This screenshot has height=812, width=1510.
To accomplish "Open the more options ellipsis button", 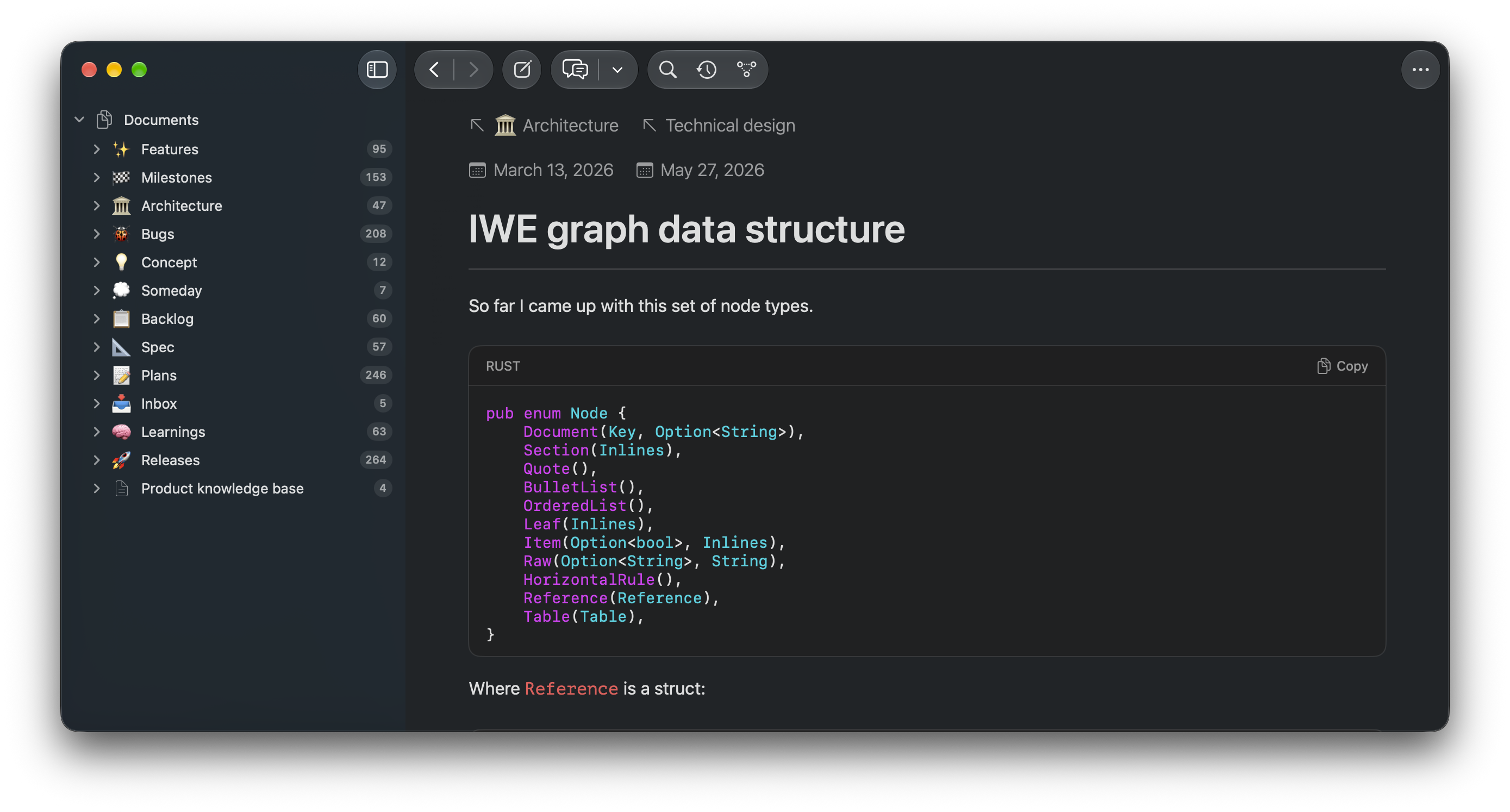I will pyautogui.click(x=1420, y=70).
